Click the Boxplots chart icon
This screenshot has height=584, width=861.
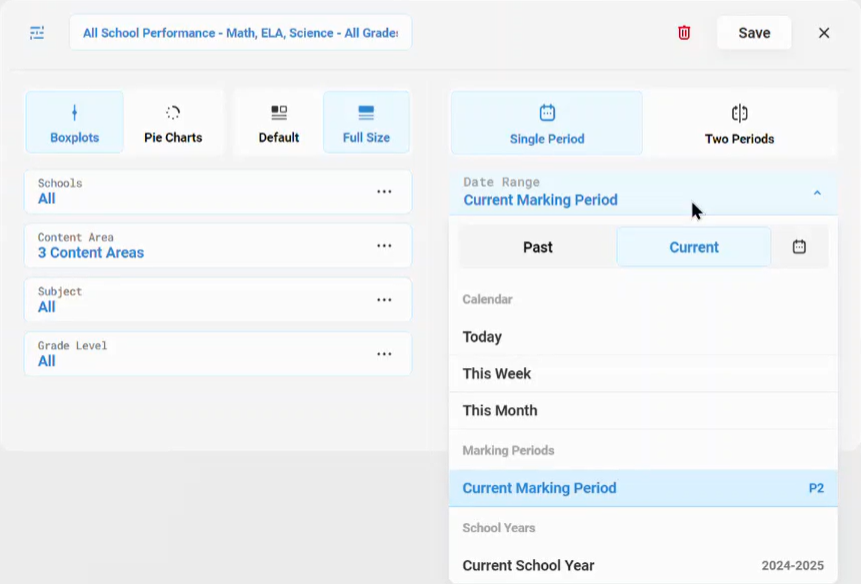coord(75,113)
